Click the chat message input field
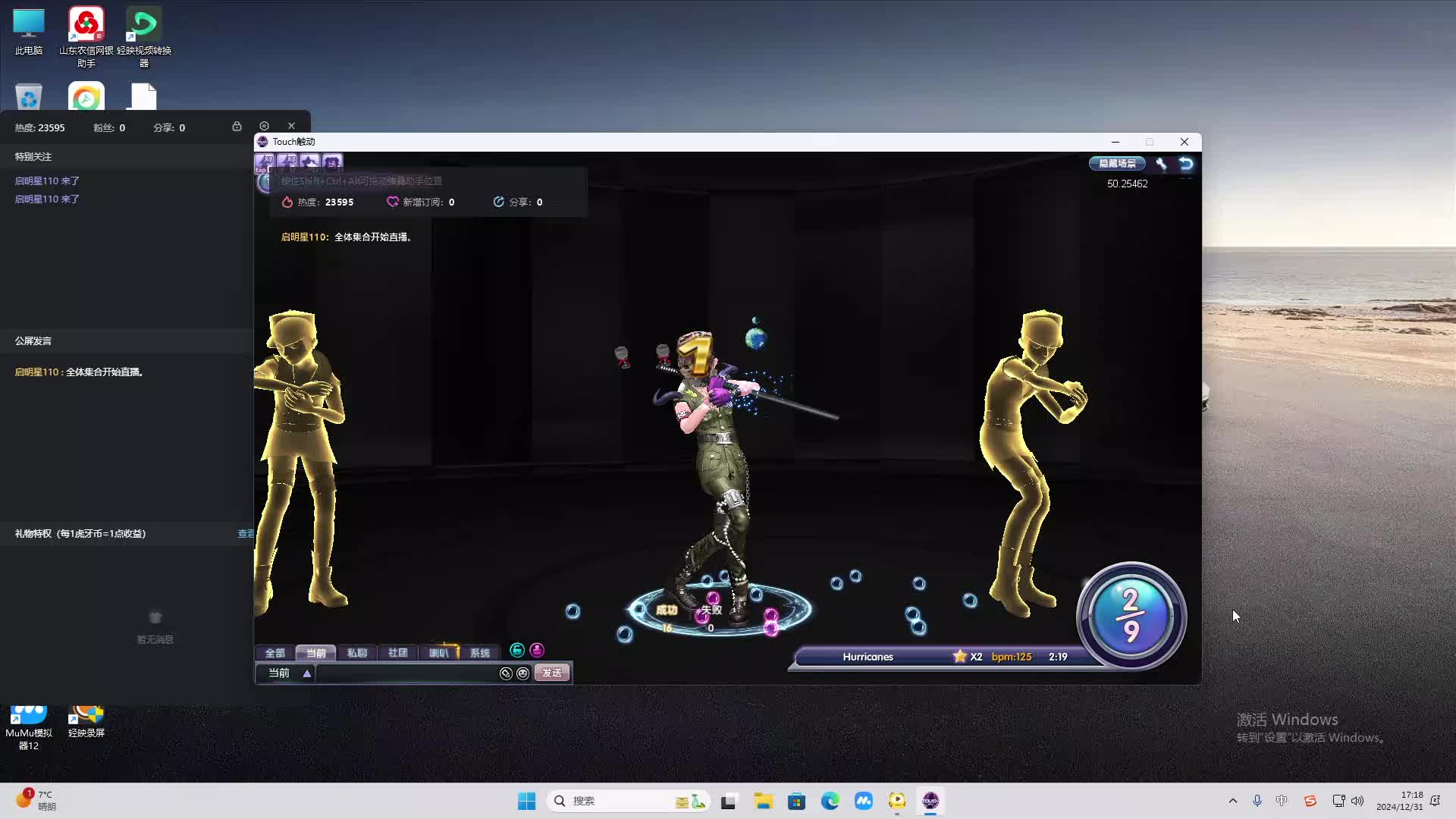The image size is (1456, 819). tap(406, 673)
